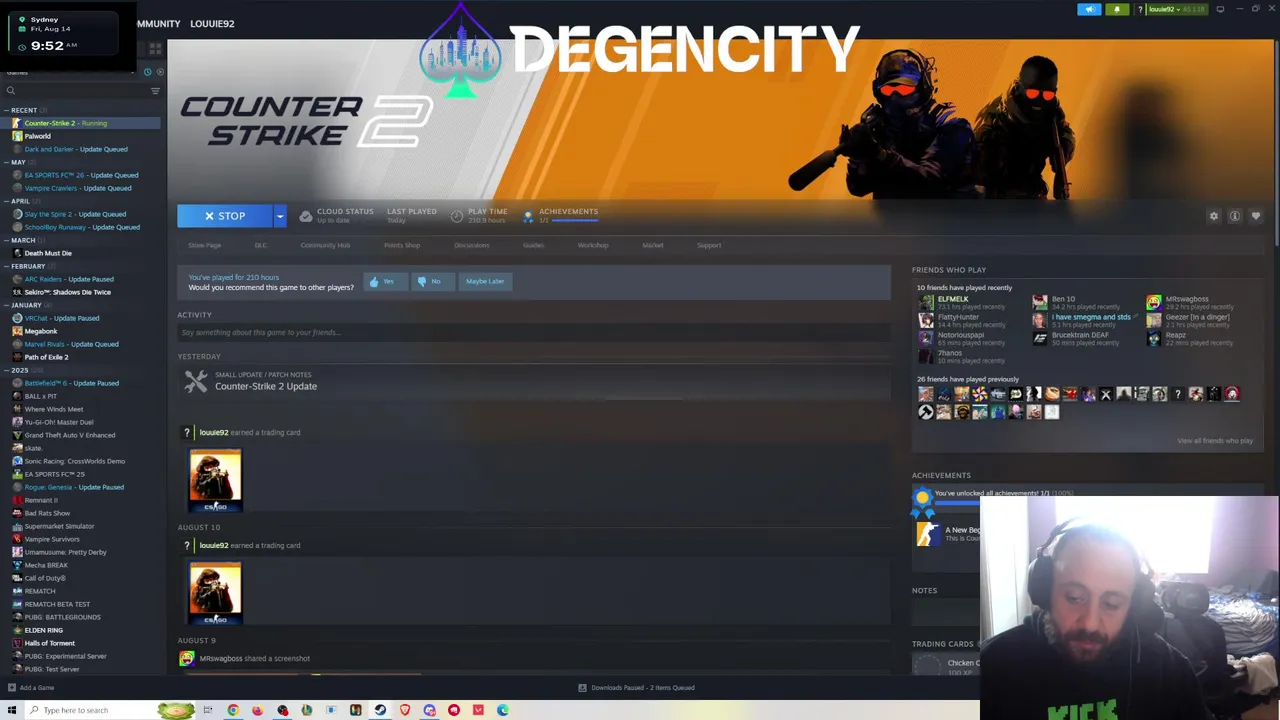Open the Workshop tab
This screenshot has height=720, width=1280.
pos(593,245)
